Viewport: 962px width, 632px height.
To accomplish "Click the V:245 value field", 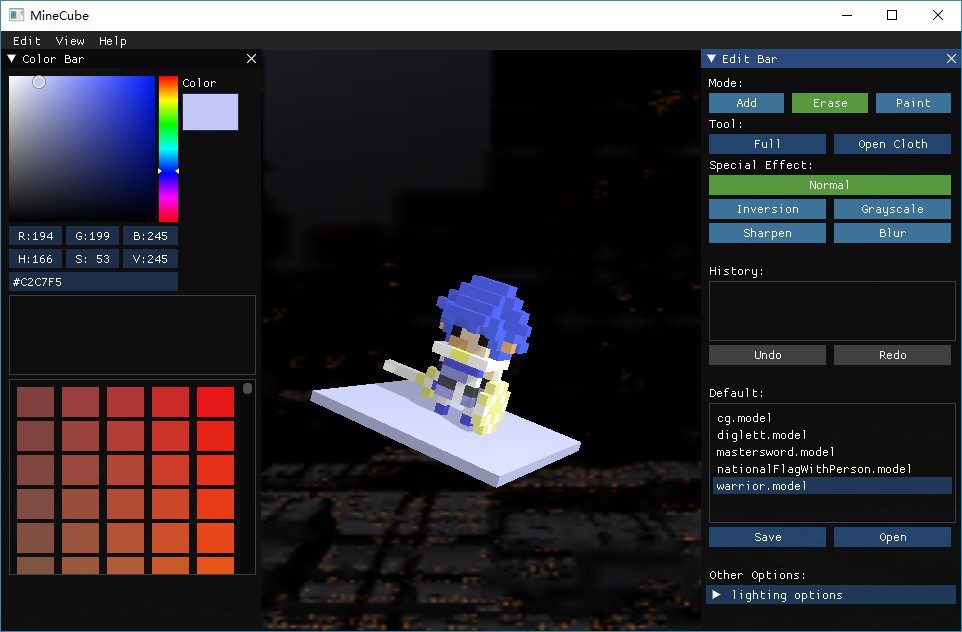I will click(x=150, y=259).
